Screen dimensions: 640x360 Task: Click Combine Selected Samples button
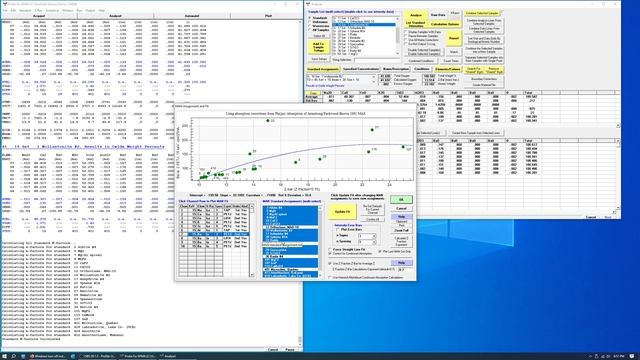coord(482,13)
